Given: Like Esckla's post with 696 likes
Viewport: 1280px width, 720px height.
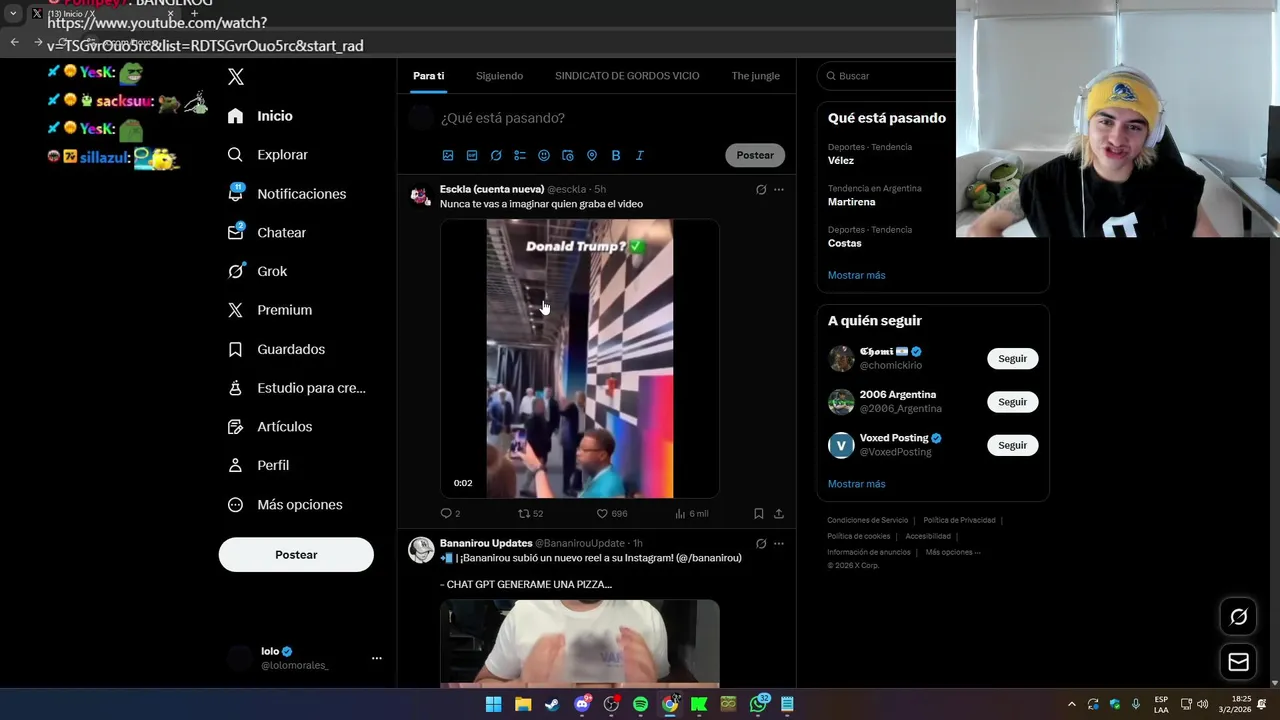Looking at the screenshot, I should 612,513.
